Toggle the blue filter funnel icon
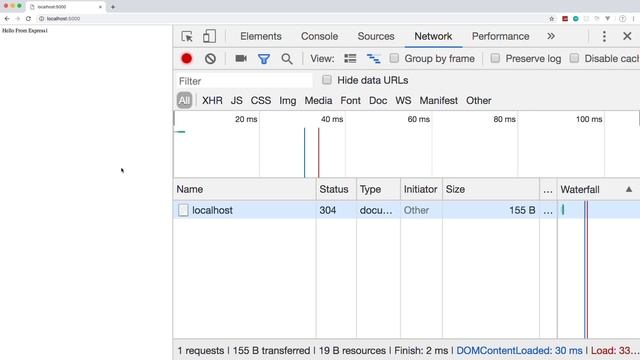Image resolution: width=640 pixels, height=360 pixels. click(x=264, y=59)
